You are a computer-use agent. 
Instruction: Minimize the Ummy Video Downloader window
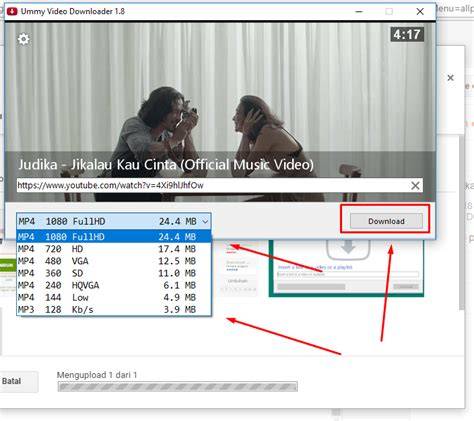(359, 11)
